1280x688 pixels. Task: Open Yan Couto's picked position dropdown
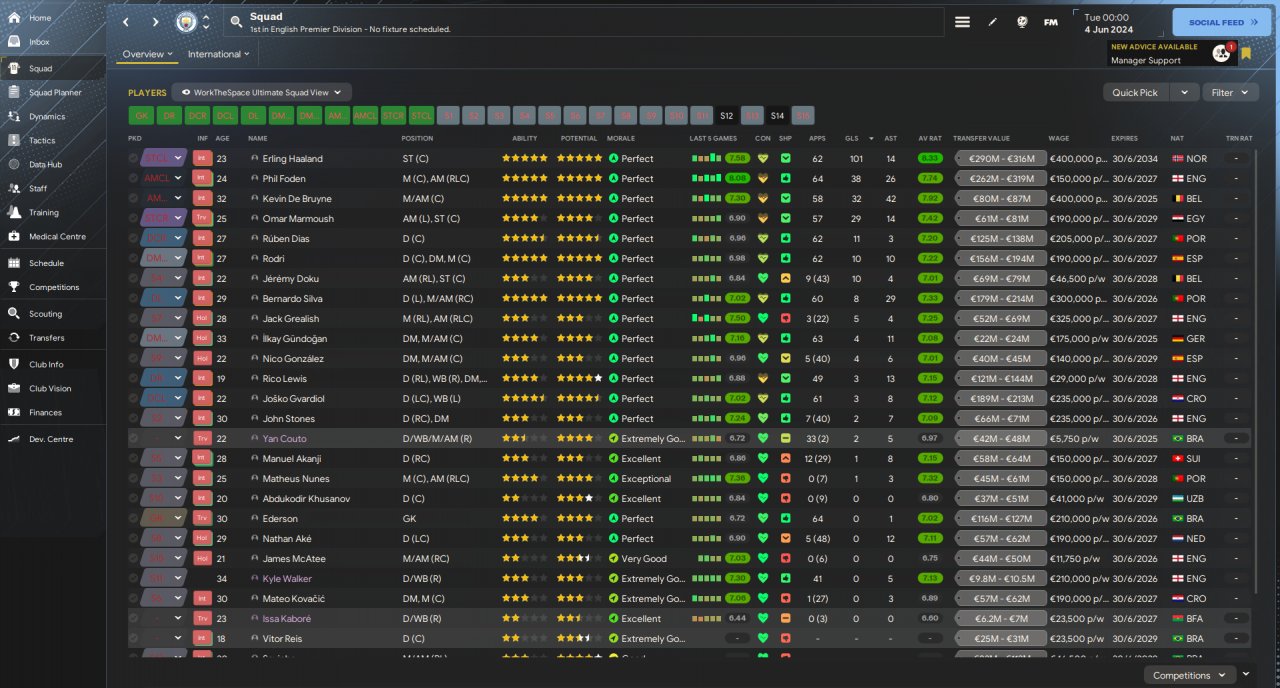point(164,438)
